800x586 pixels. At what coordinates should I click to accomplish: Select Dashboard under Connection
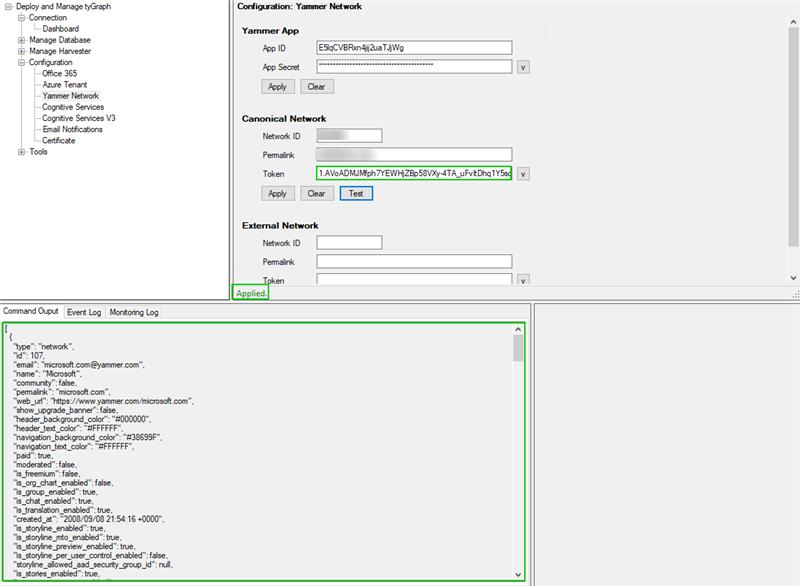tap(60, 29)
